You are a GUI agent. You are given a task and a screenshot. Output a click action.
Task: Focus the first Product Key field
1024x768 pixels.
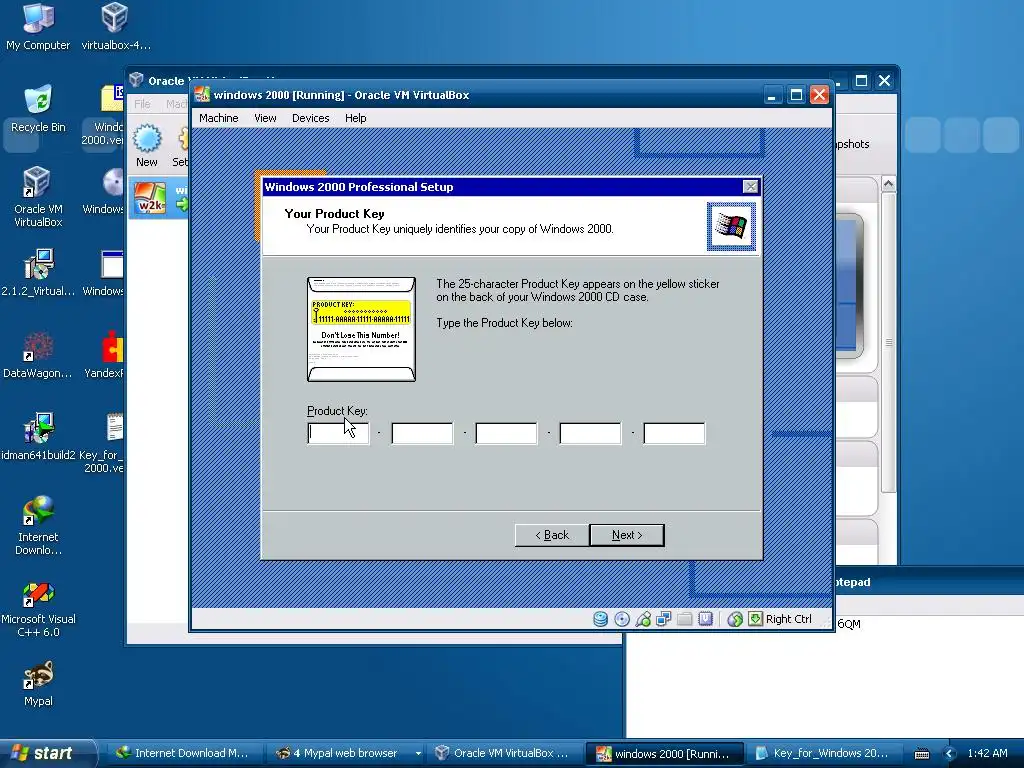coord(338,434)
